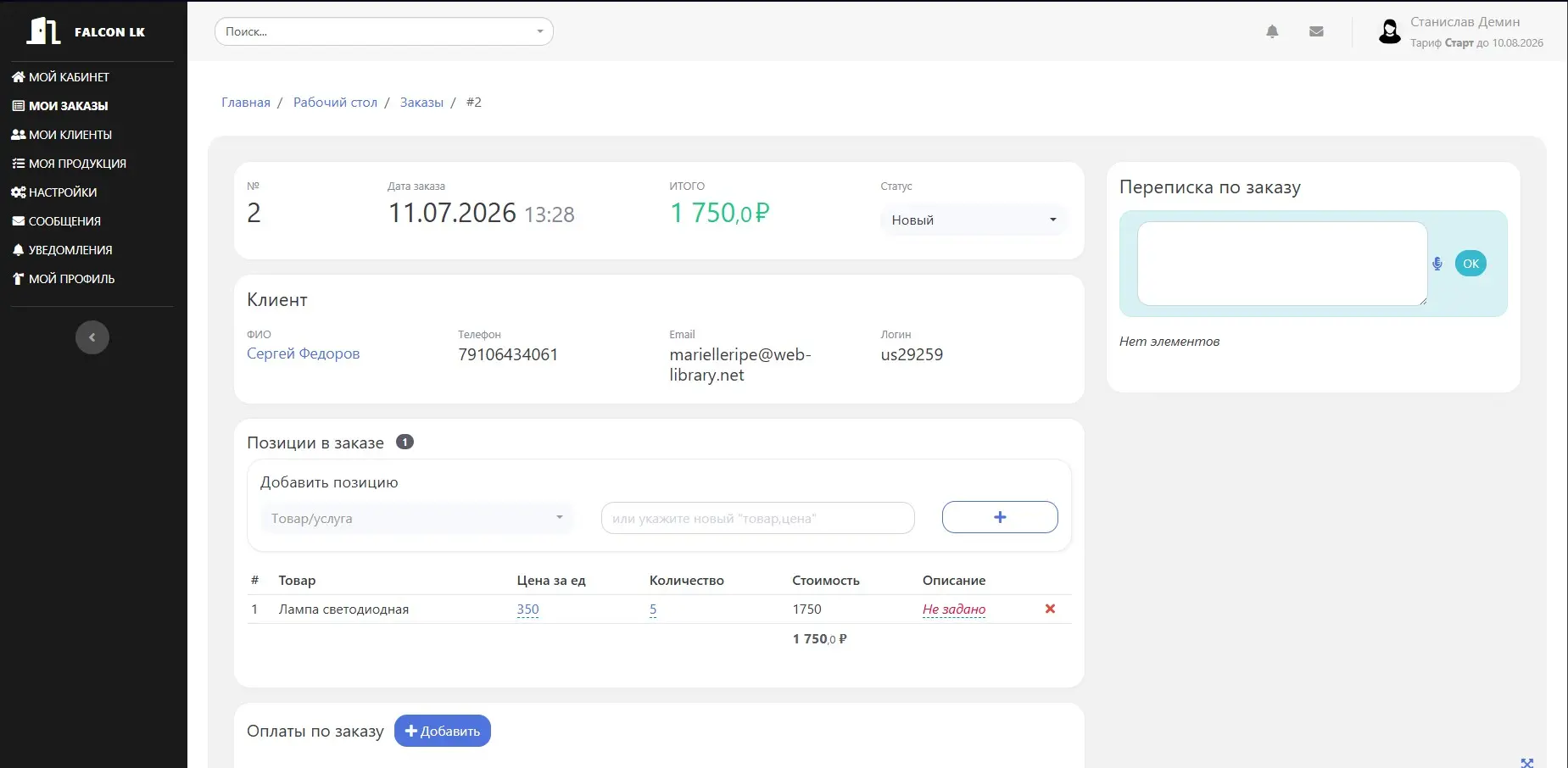
Task: Click the Стоимость value 1750
Action: [806, 609]
